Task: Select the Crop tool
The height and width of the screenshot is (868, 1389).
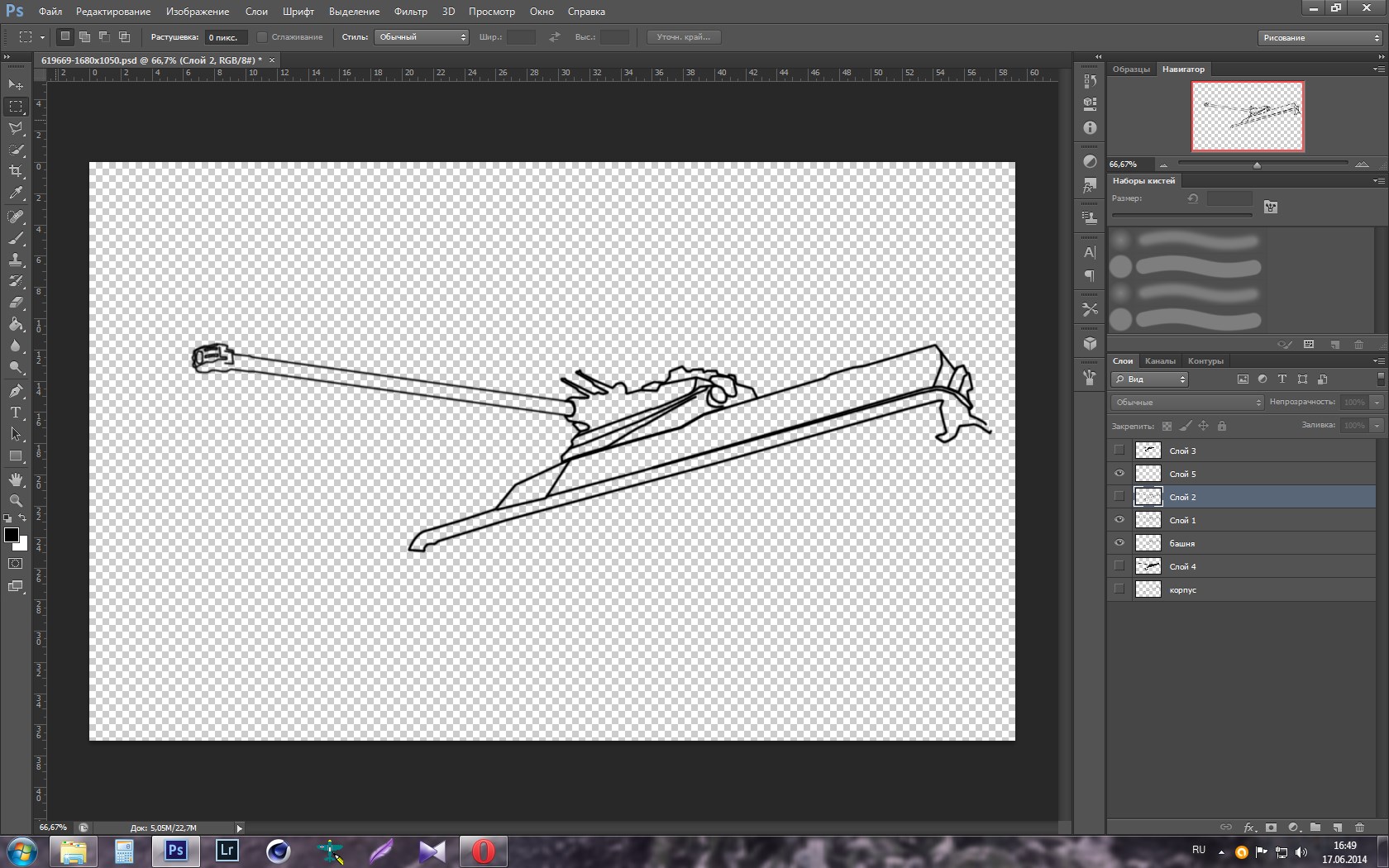Action: [16, 171]
